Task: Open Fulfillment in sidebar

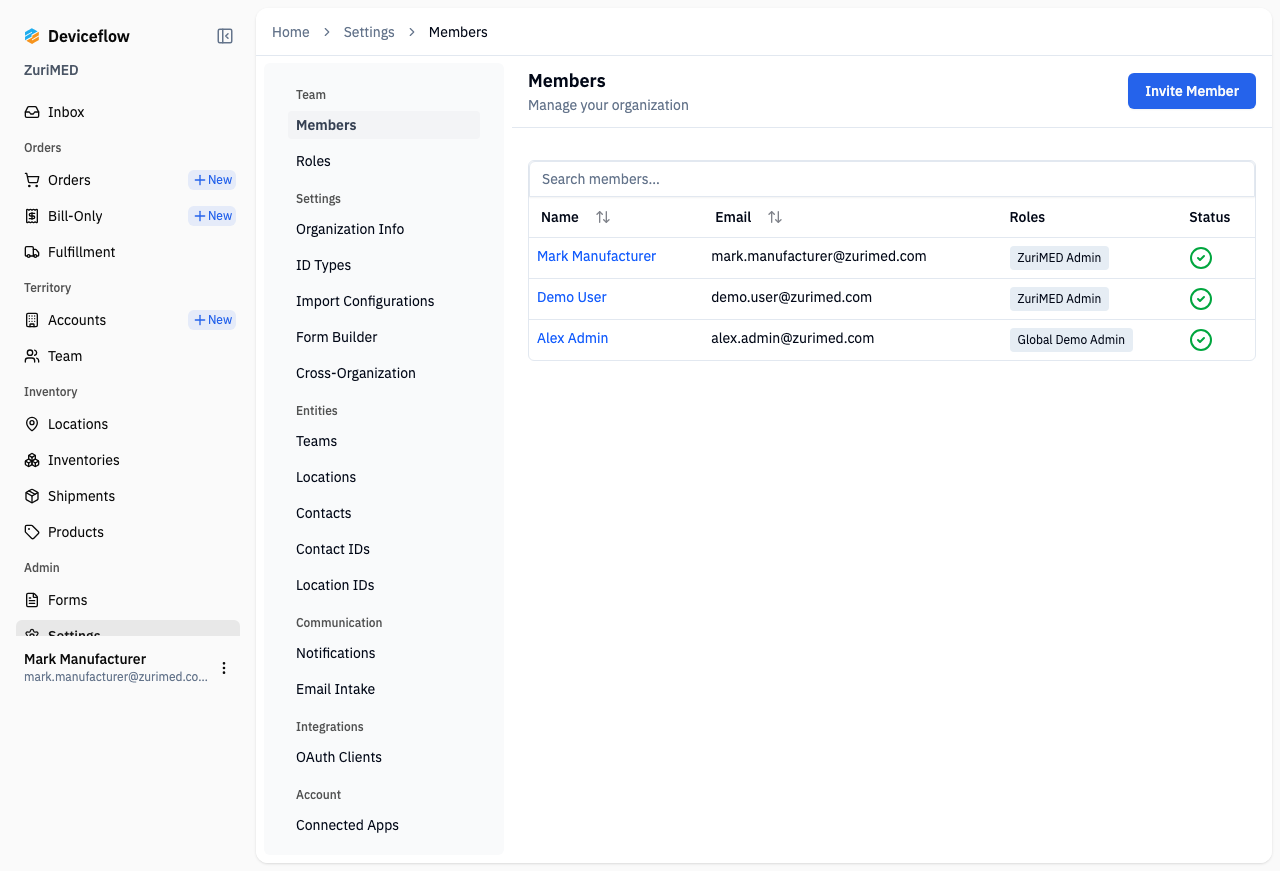Action: click(128, 252)
